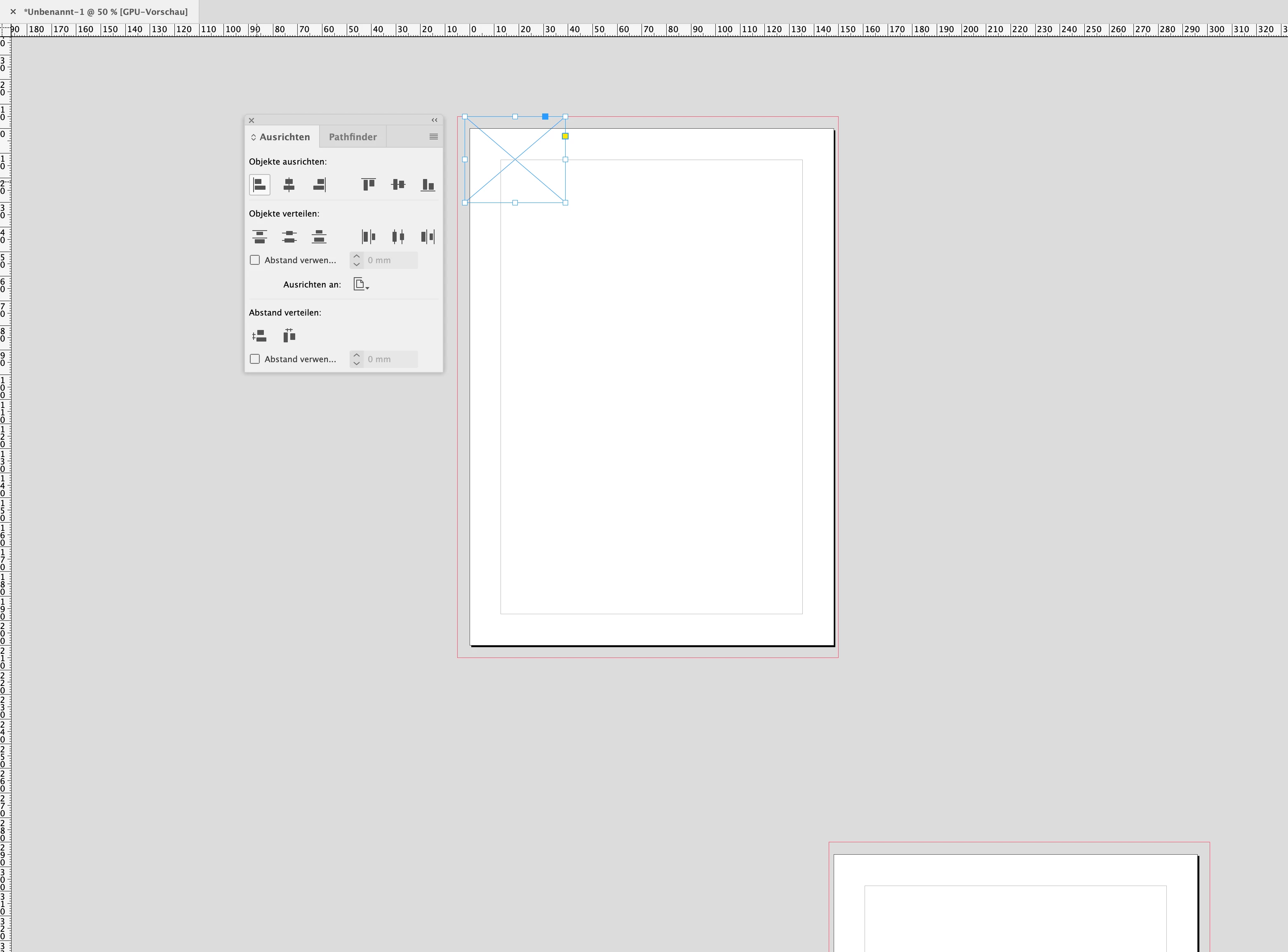Switch to the Pathfinder tab

(353, 137)
